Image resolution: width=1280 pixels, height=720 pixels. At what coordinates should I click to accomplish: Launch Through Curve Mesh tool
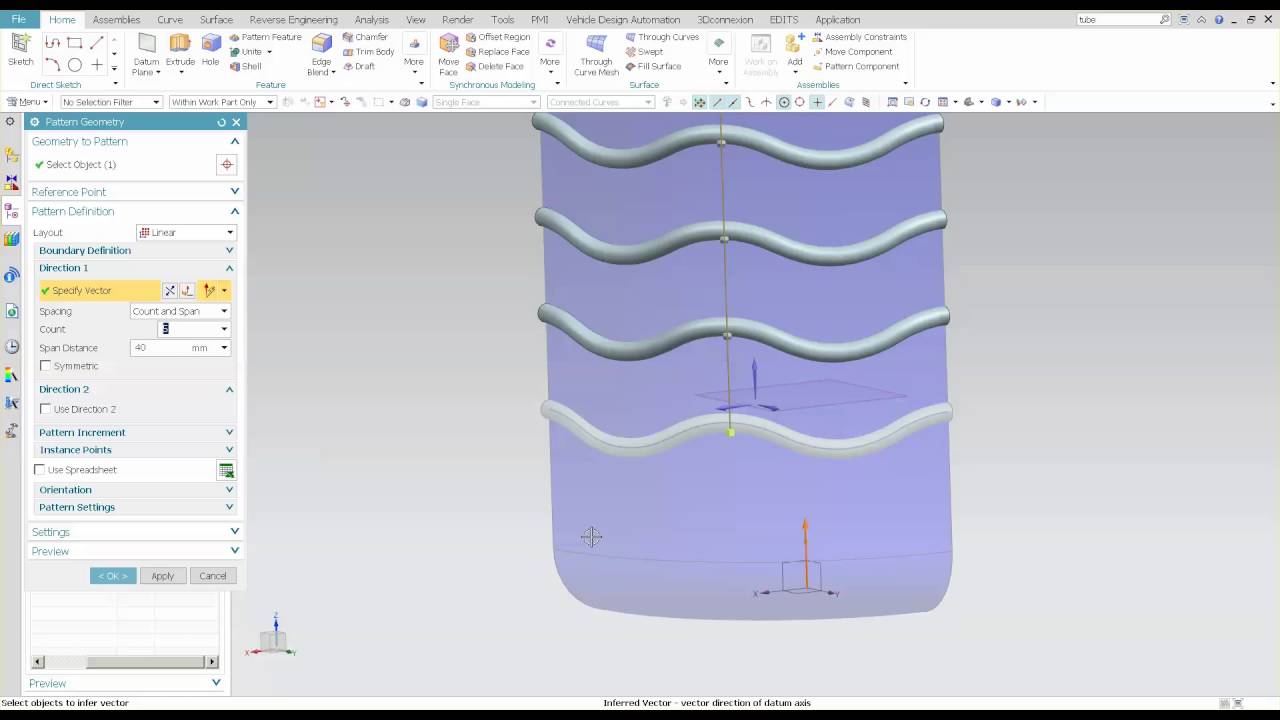[x=596, y=54]
